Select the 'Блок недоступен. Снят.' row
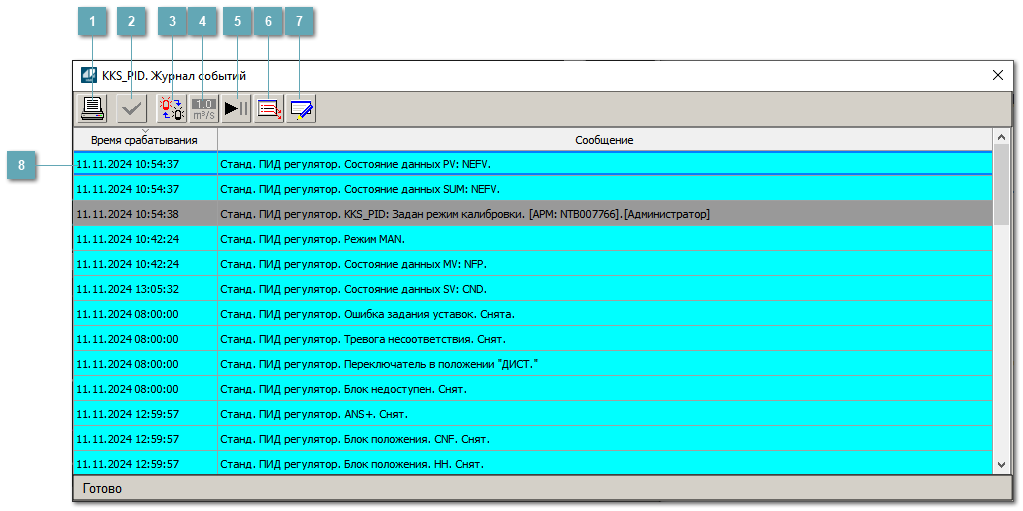 click(x=532, y=389)
